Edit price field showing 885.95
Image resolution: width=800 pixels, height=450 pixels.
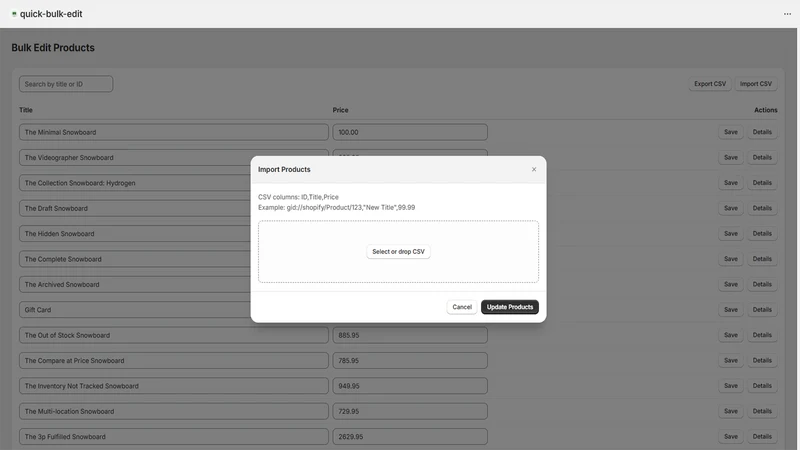click(x=410, y=335)
